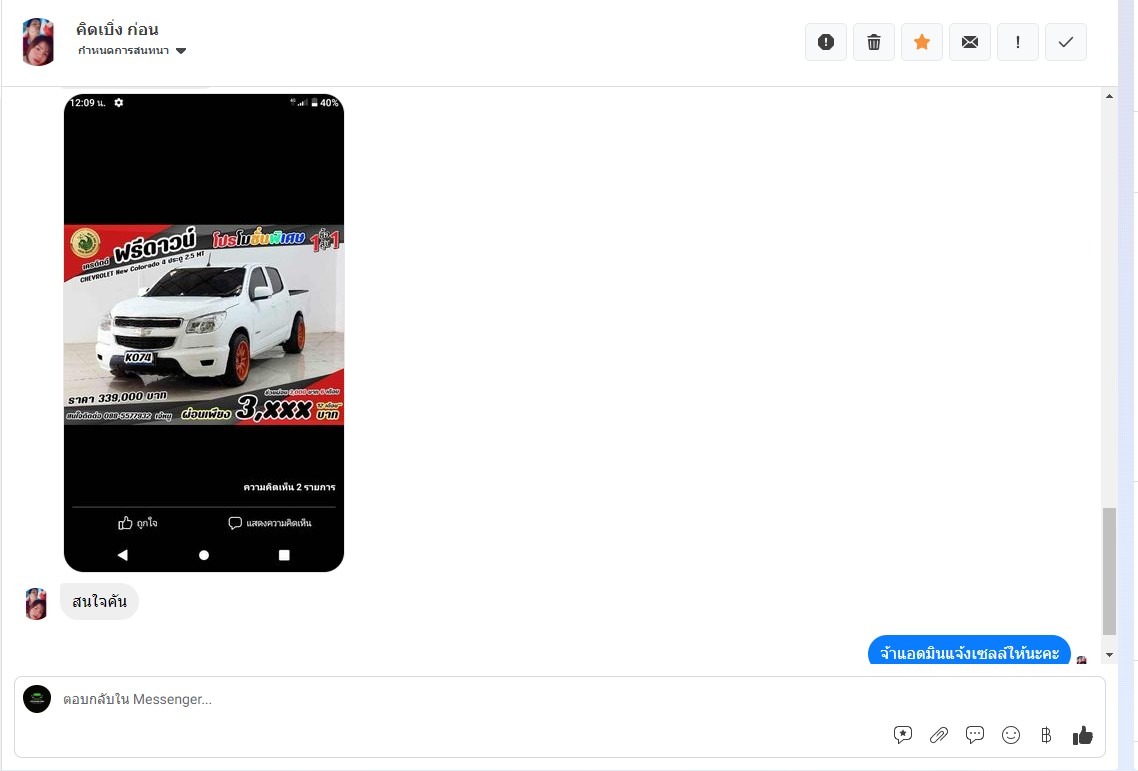1138x771 pixels.
Task: Flag conversation with the exclamation mark button
Action: click(1018, 42)
